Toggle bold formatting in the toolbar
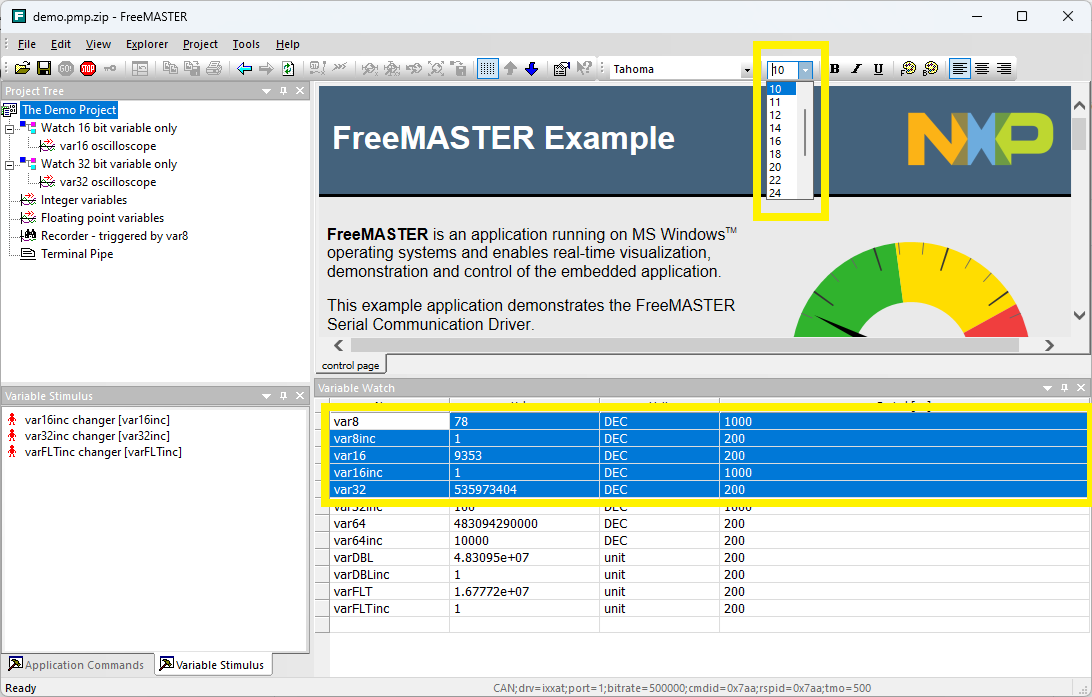Viewport: 1092px width, 697px height. tap(834, 69)
